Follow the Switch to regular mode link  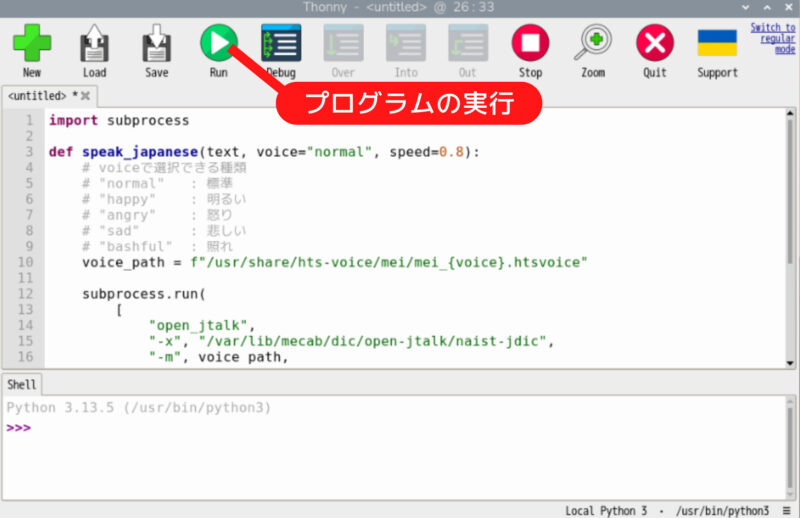click(x=773, y=38)
